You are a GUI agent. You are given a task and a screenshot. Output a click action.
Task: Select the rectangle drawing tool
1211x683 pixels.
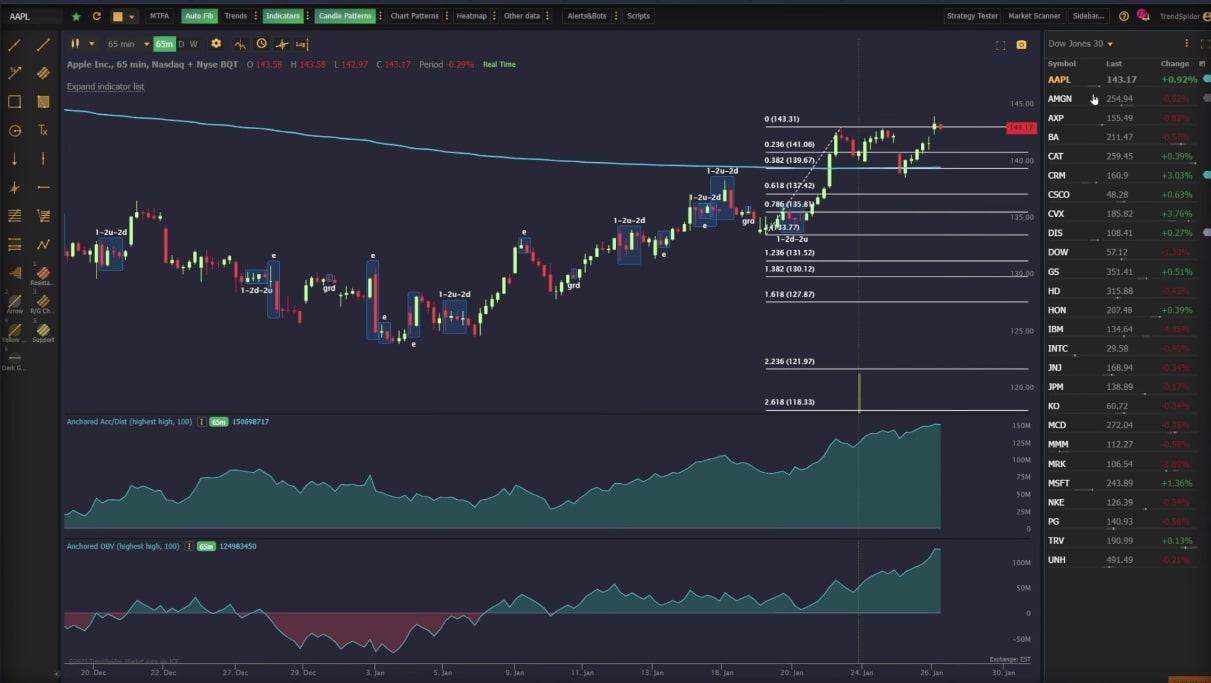click(15, 101)
